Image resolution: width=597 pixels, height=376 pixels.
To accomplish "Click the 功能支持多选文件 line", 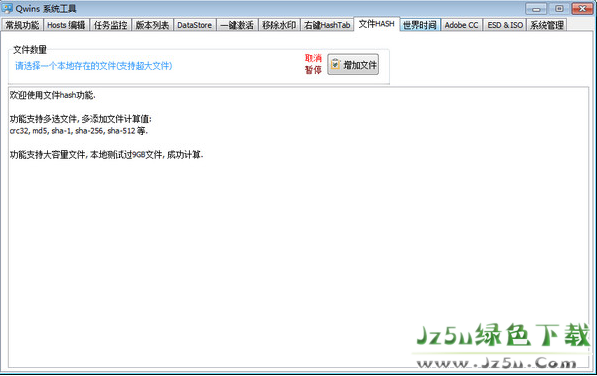I will (x=81, y=119).
